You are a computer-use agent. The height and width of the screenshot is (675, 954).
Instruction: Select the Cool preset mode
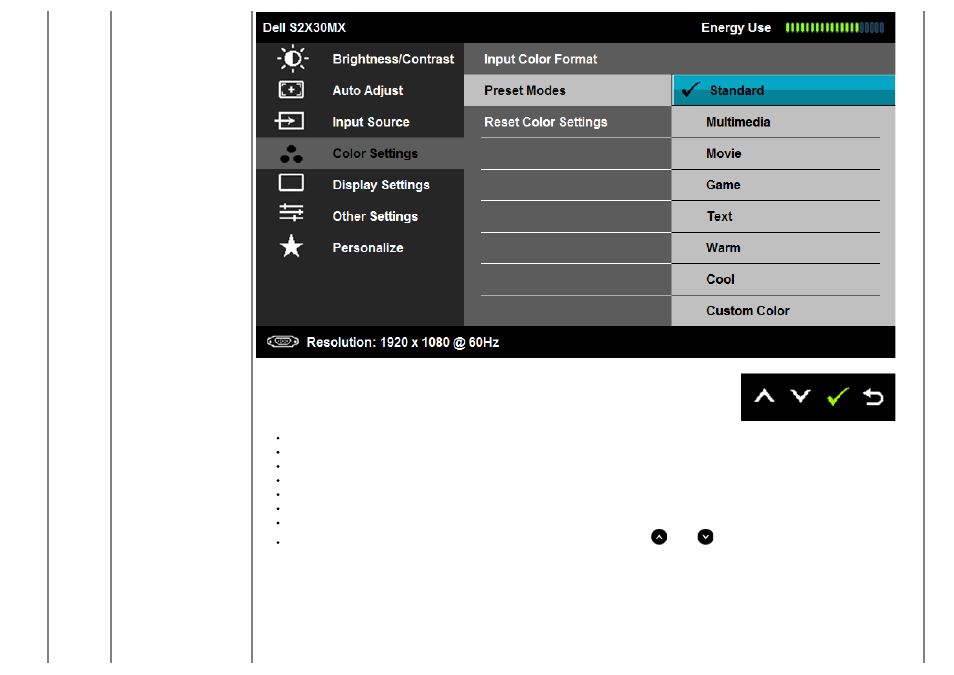coord(784,279)
